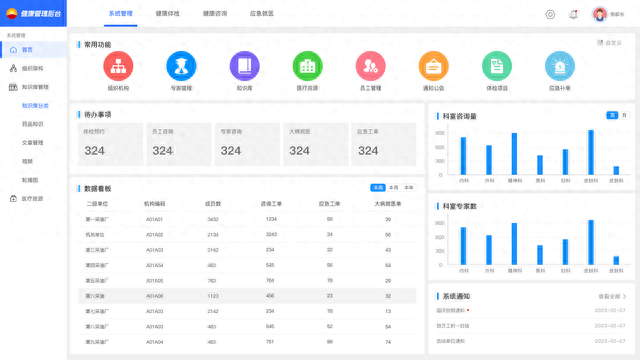Open the red 组织机构 shortcut icon
Screen dimensions: 640x360
click(x=118, y=66)
